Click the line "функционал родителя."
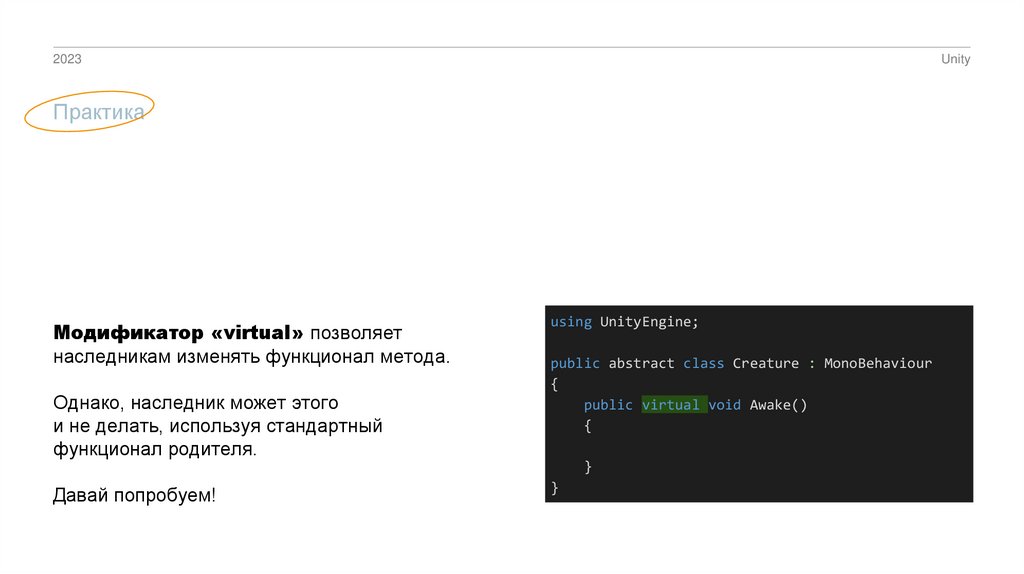 coord(155,450)
